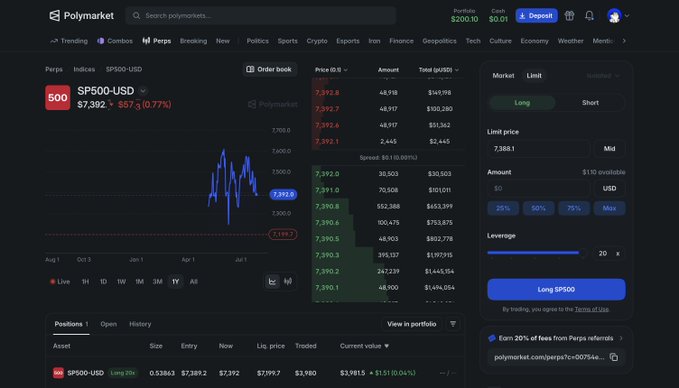
Task: Select the 1D chart range
Action: [x=103, y=281]
